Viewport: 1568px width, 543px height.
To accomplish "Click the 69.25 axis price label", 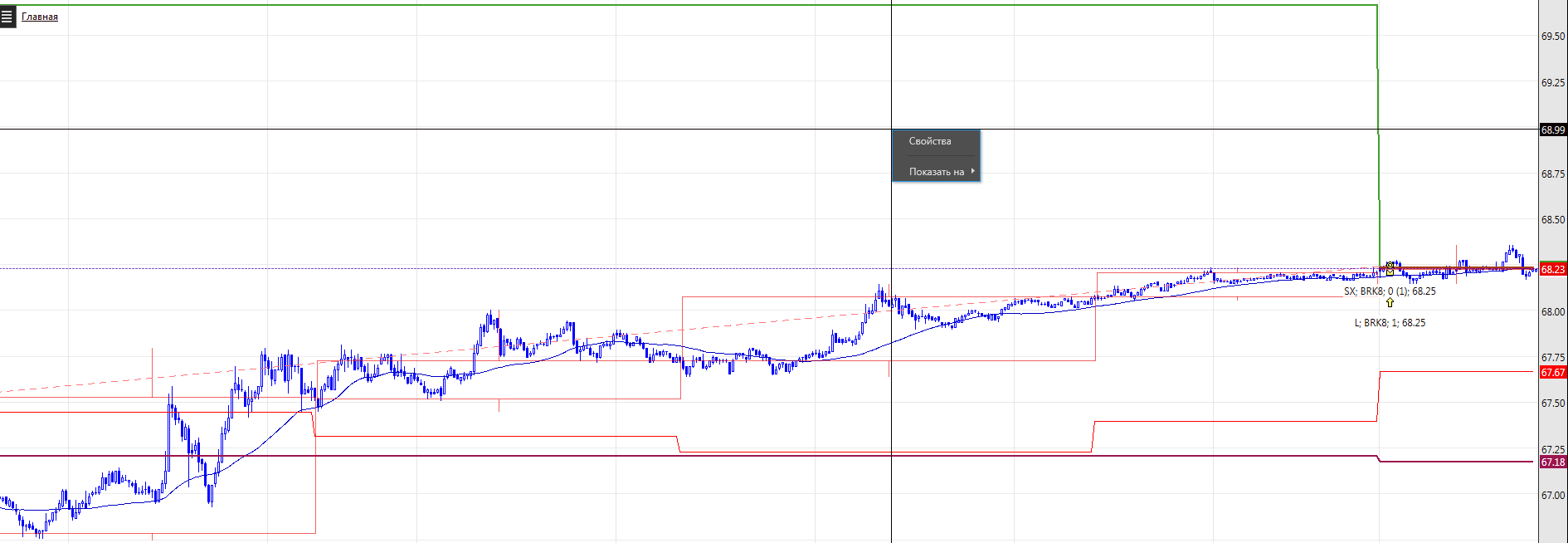I will tap(1553, 83).
